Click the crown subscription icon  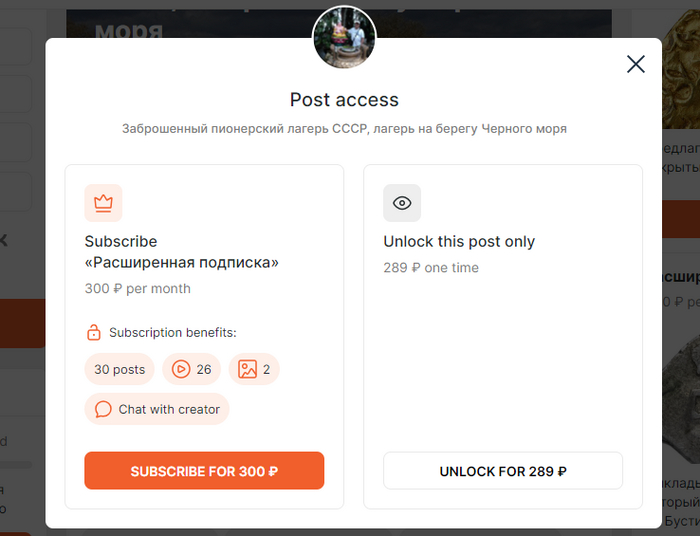[x=103, y=203]
